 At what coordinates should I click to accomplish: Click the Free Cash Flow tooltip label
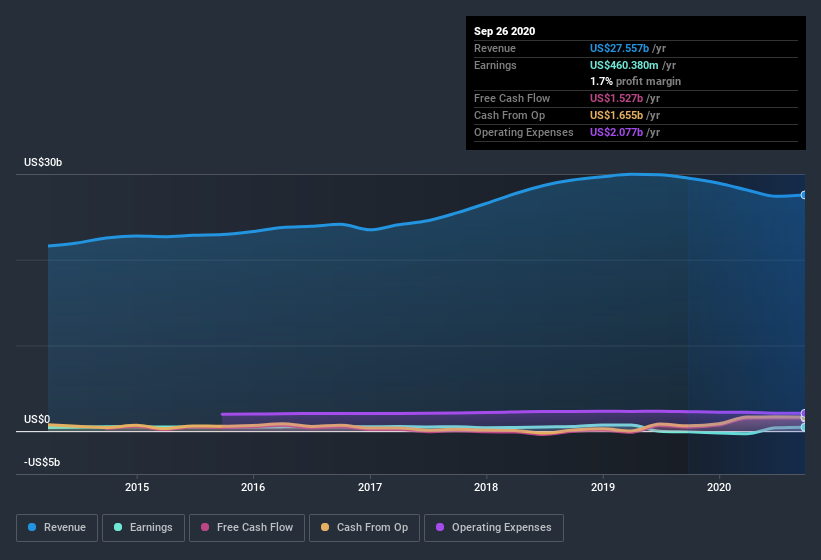click(512, 98)
